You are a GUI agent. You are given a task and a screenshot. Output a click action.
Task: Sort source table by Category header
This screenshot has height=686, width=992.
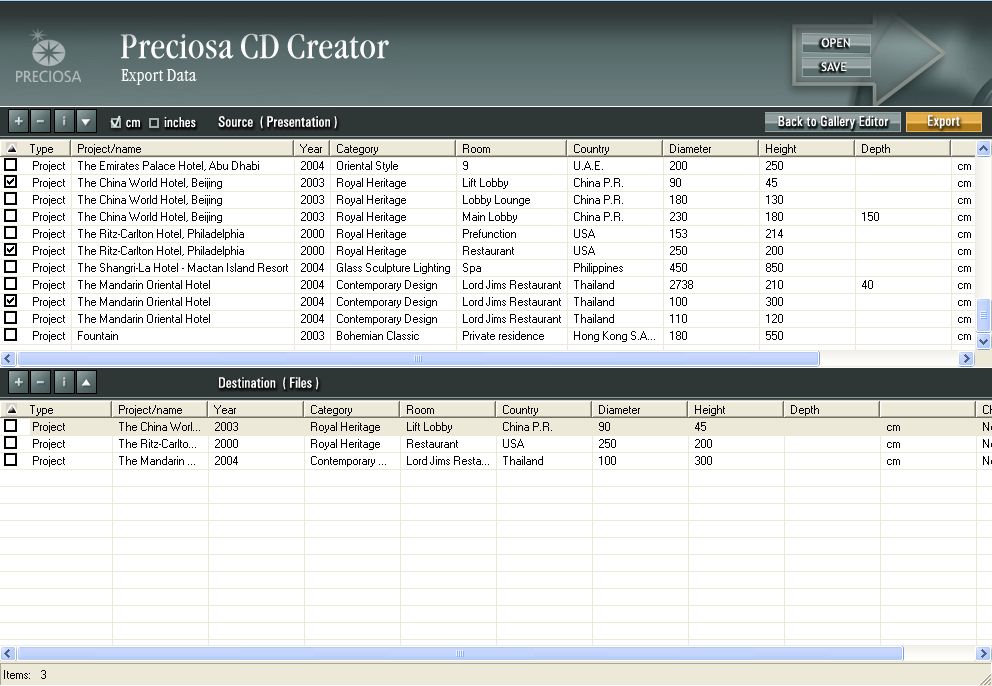393,149
